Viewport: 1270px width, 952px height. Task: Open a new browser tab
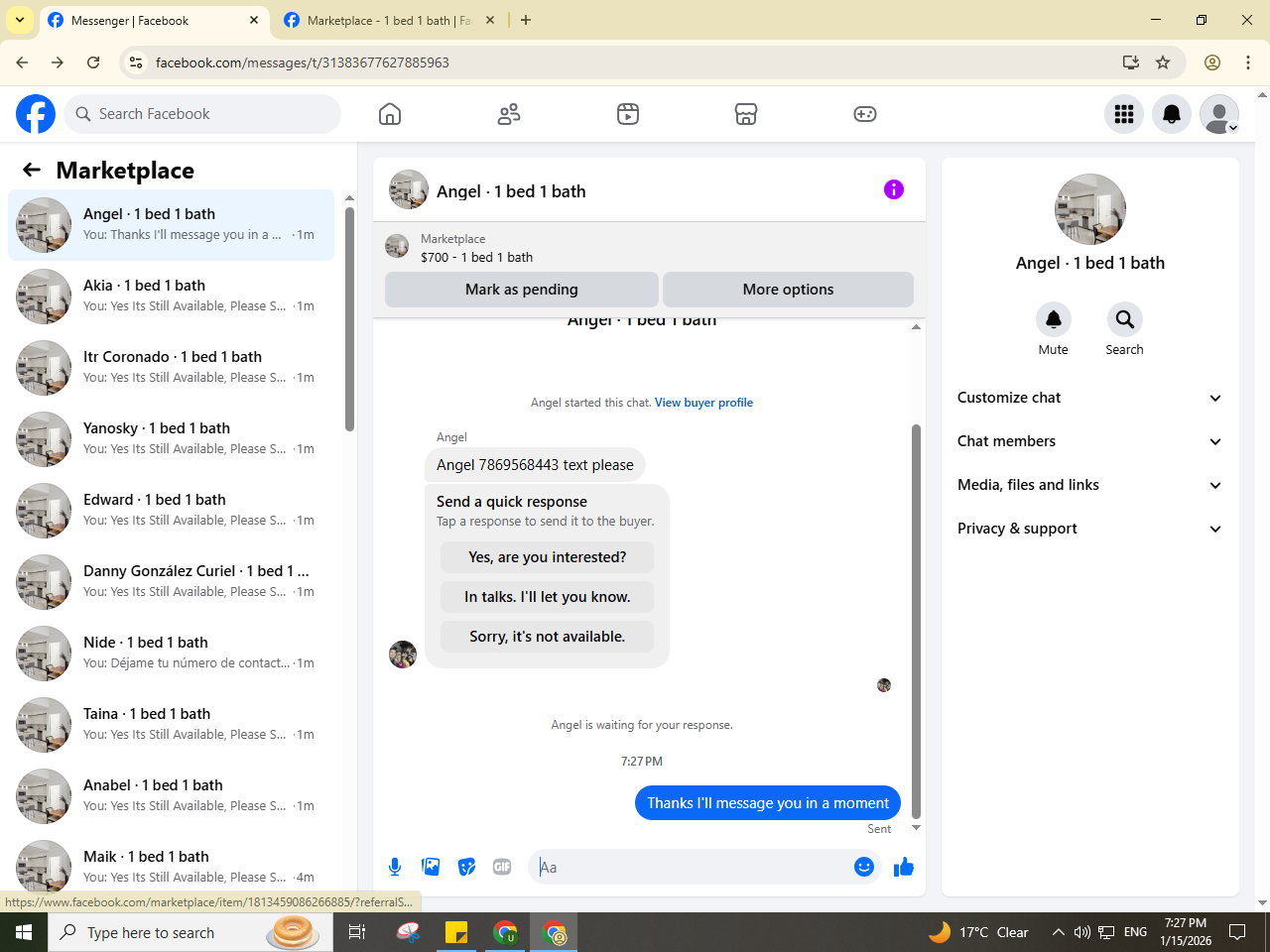point(526,20)
